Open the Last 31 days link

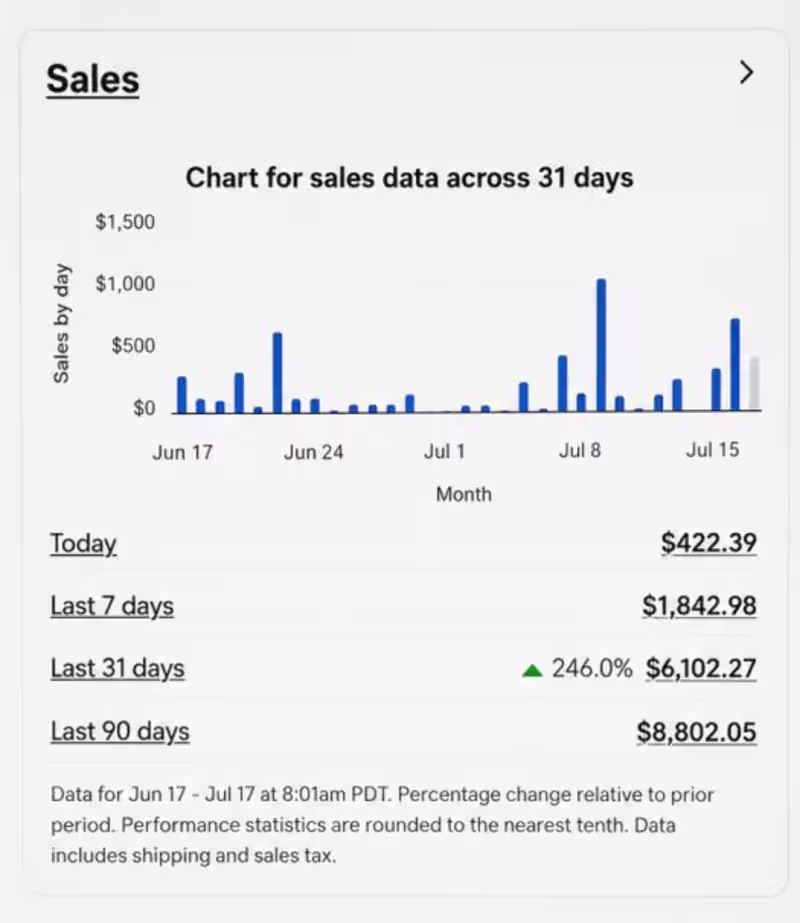click(x=117, y=668)
